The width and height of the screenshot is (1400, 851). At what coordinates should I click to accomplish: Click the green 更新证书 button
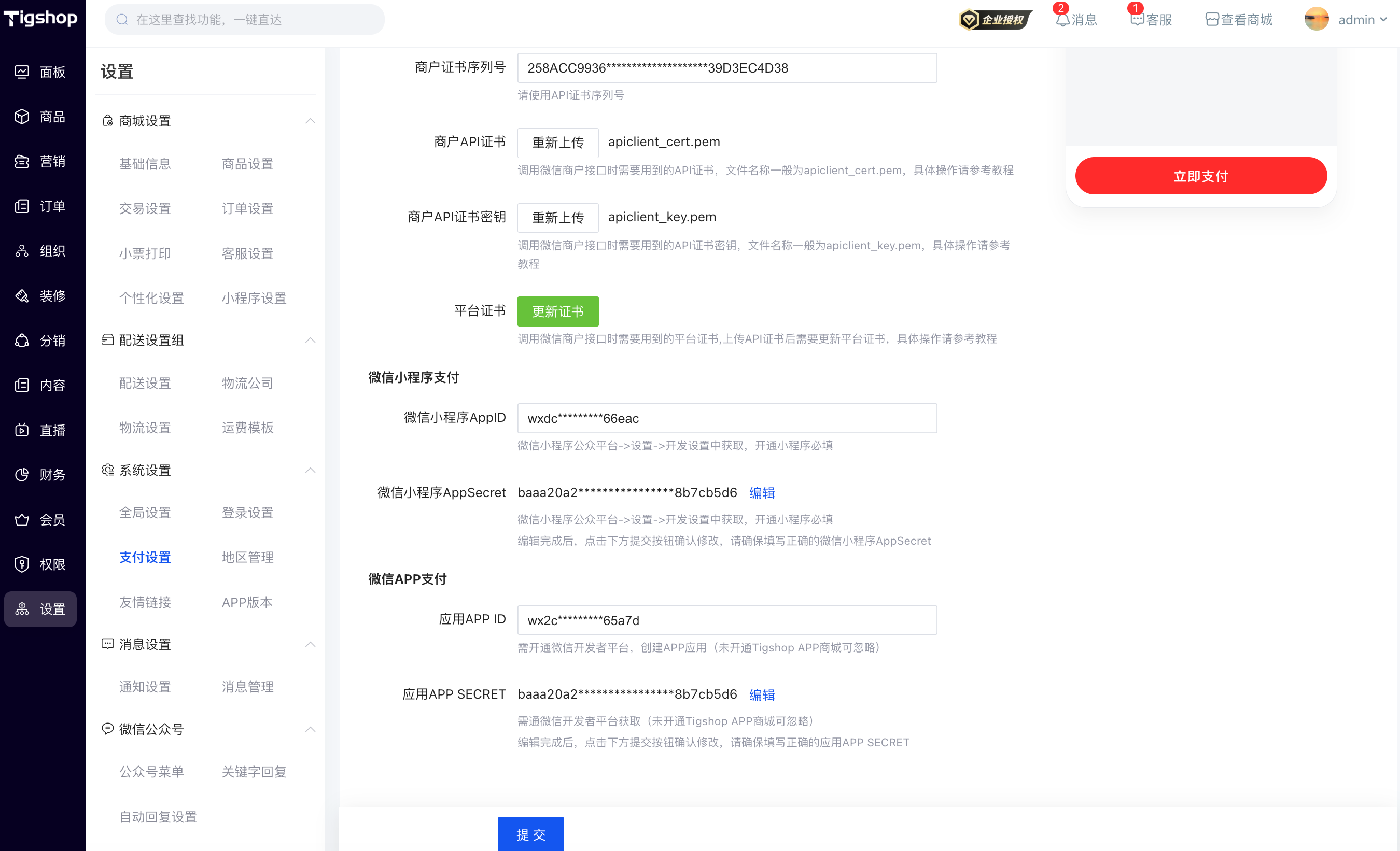coord(558,311)
